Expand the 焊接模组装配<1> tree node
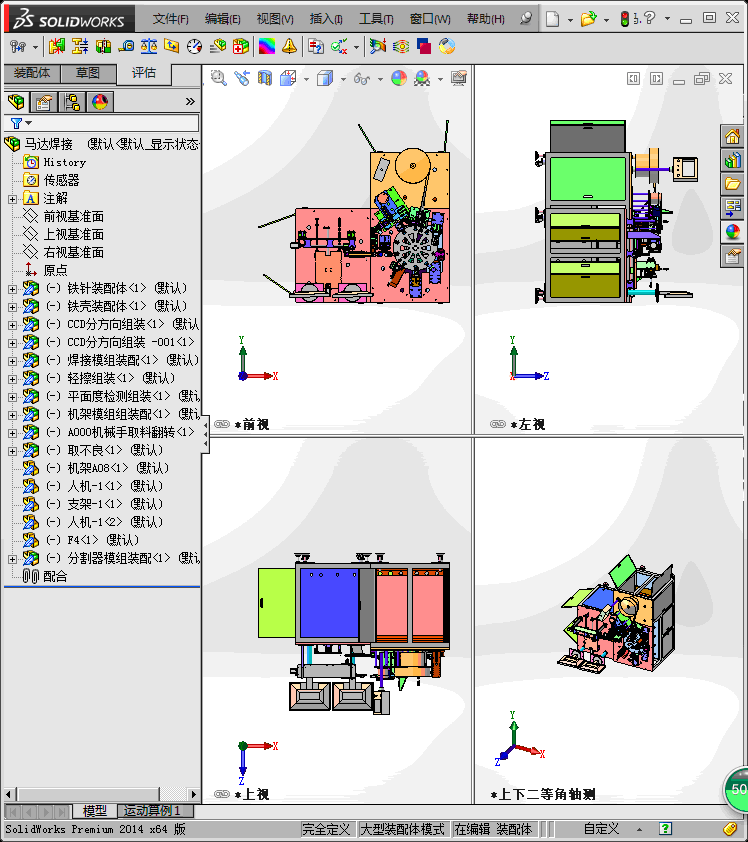 (12, 361)
